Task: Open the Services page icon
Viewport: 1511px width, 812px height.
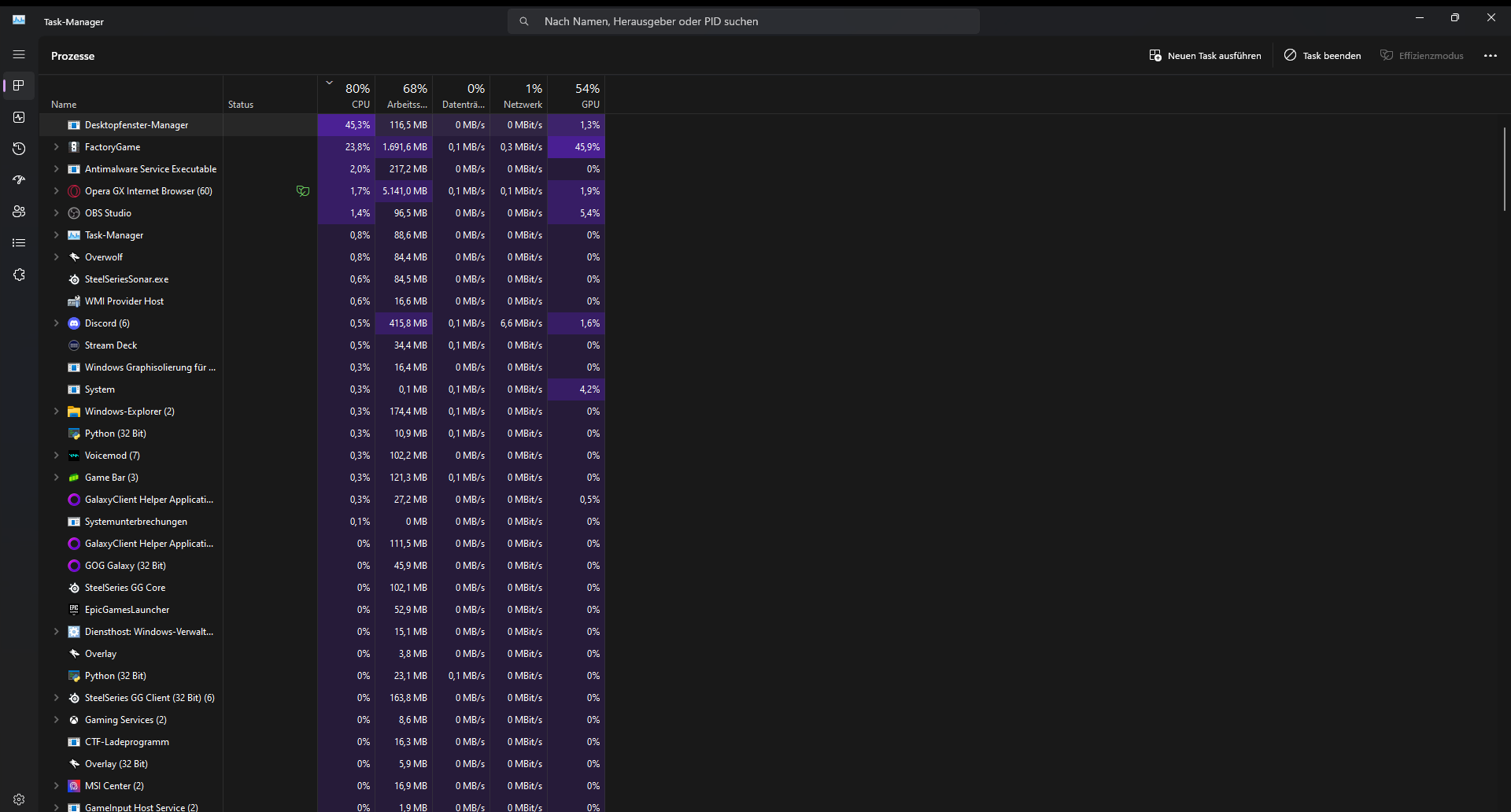Action: click(19, 275)
